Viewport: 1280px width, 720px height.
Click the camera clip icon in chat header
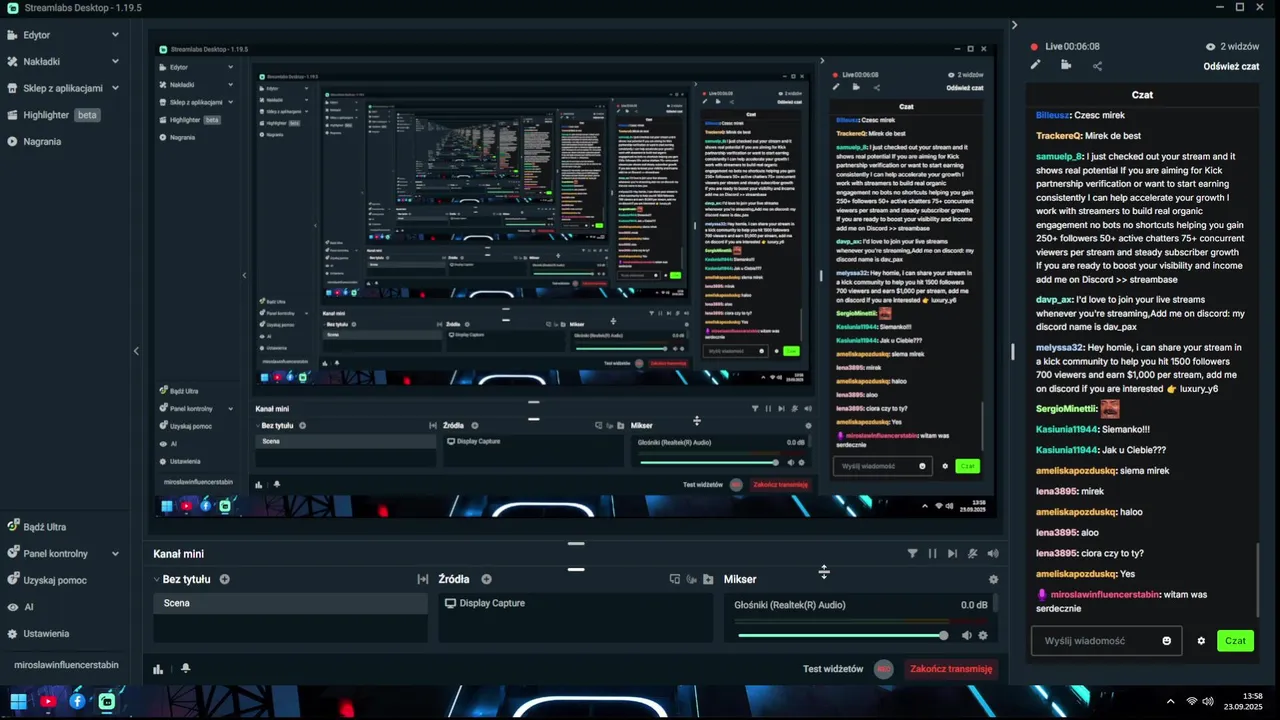pyautogui.click(x=1066, y=65)
